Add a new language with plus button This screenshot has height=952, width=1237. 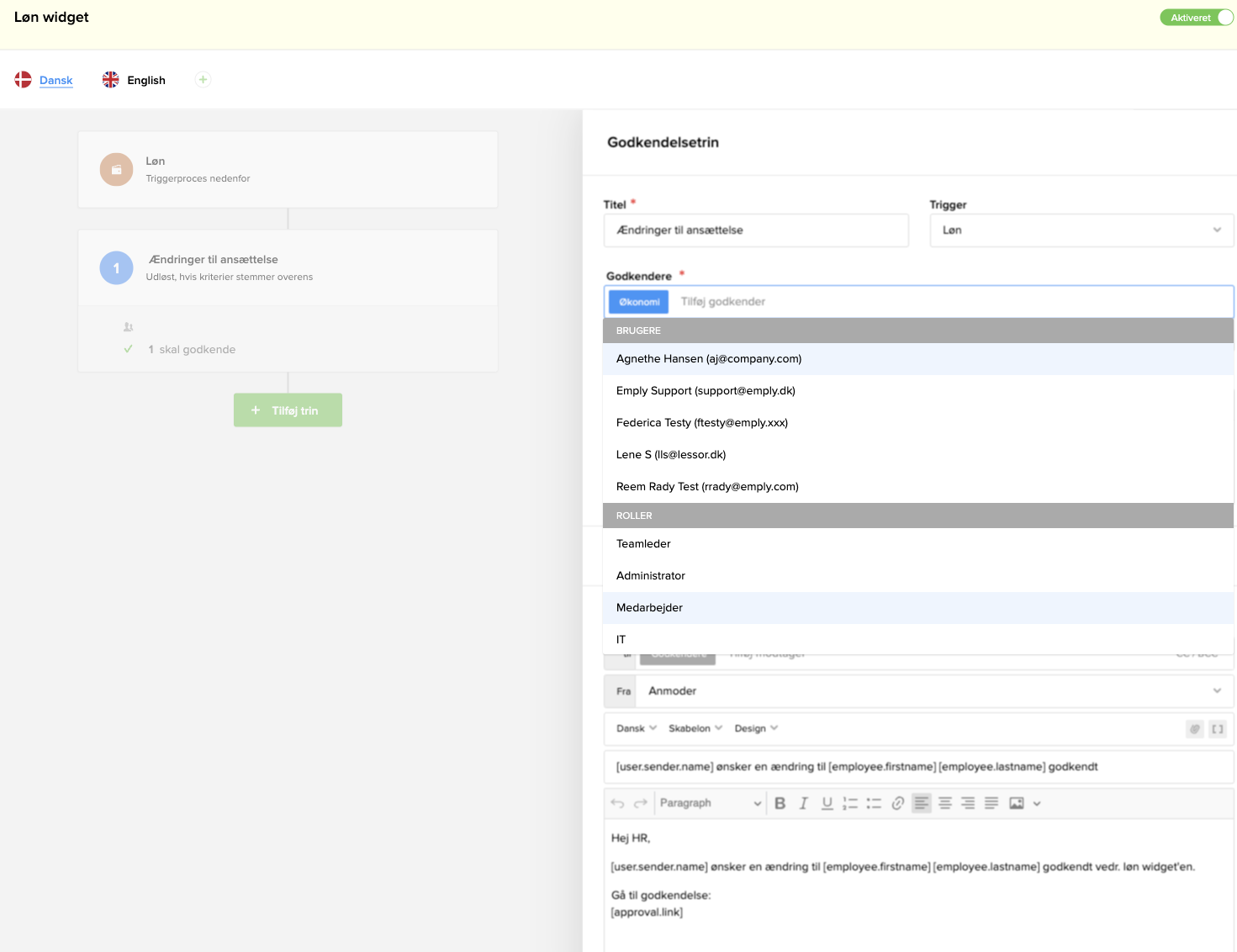[203, 80]
